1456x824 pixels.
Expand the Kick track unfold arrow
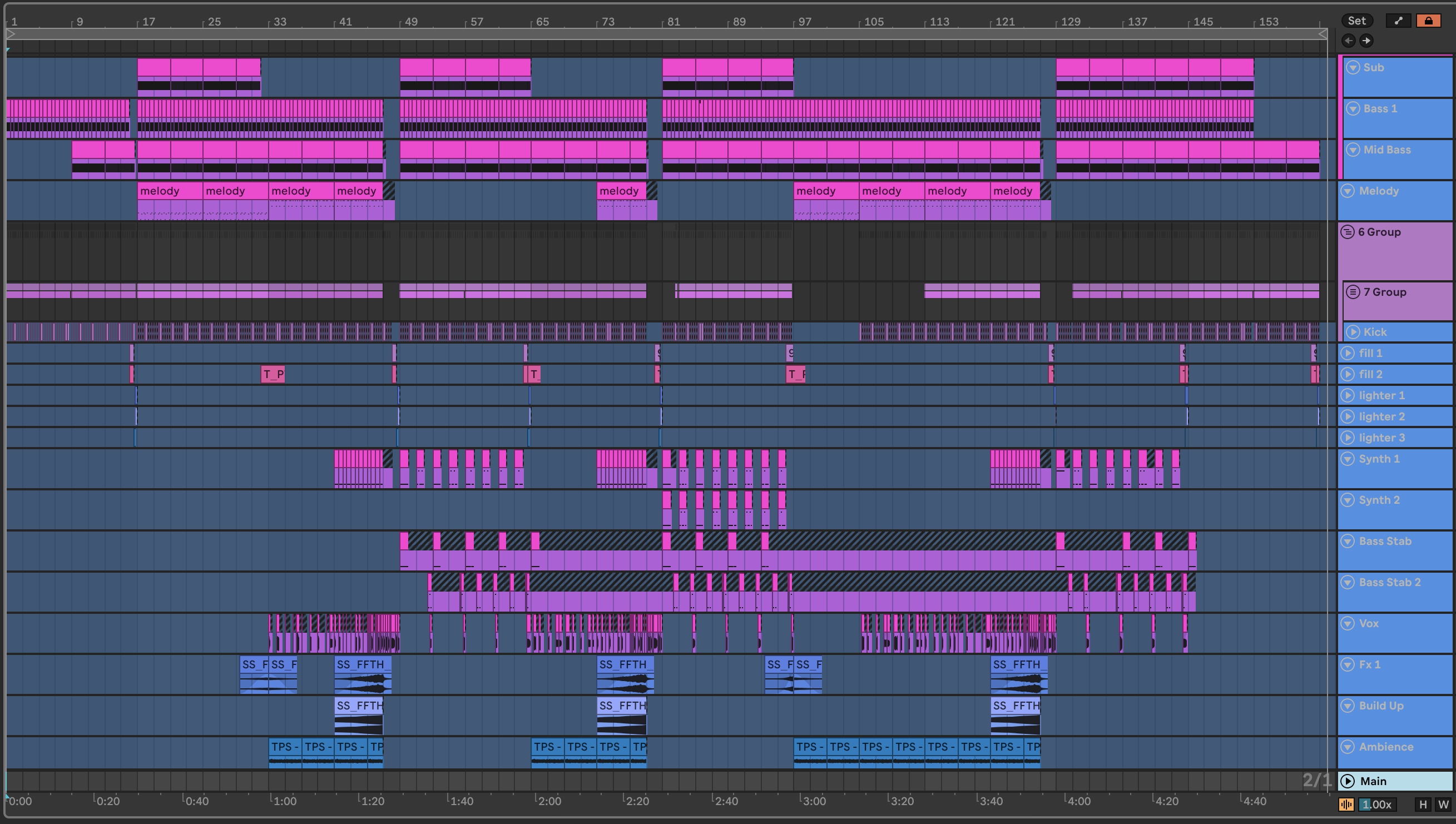coord(1353,332)
